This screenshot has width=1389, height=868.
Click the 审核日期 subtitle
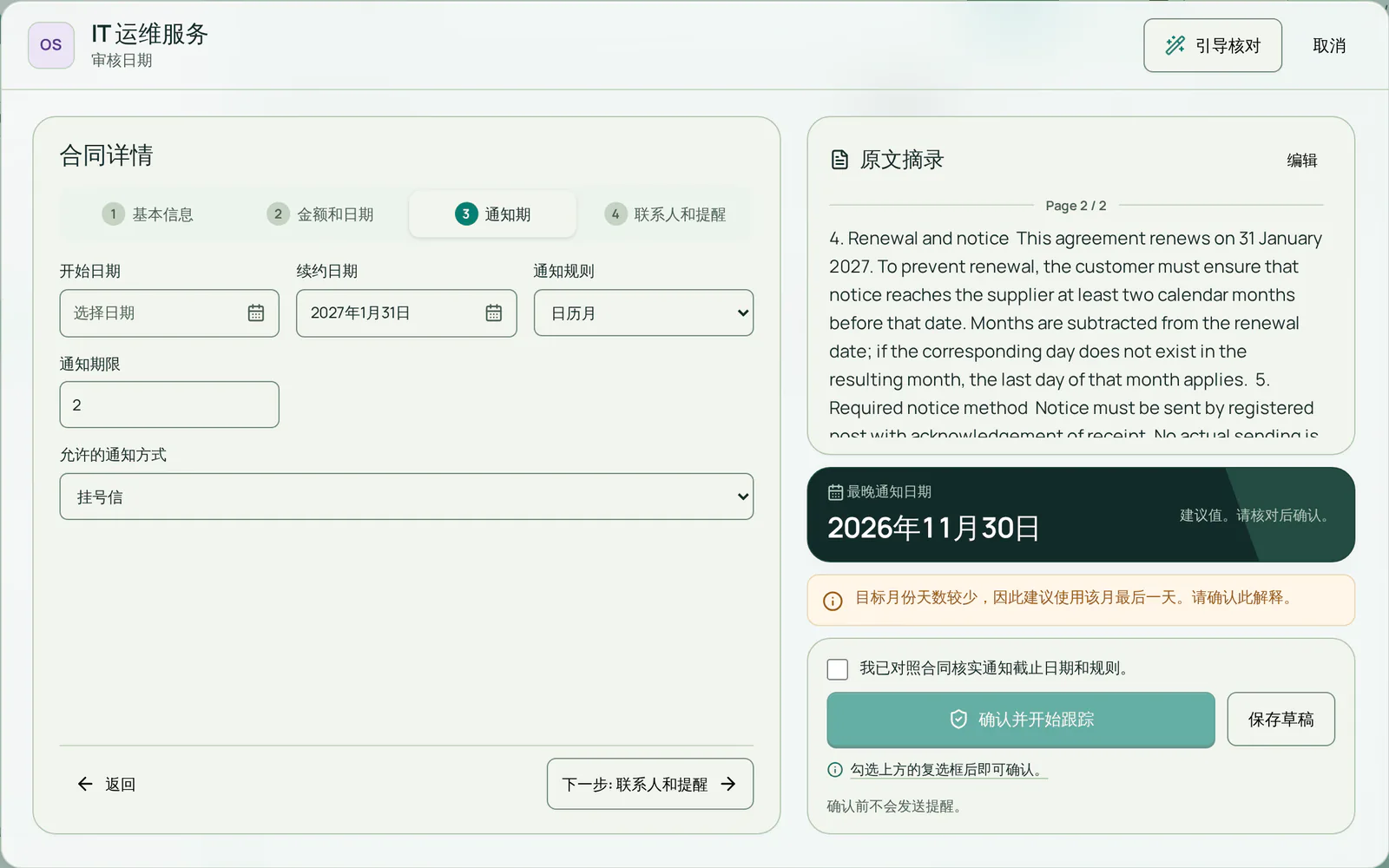click(122, 61)
